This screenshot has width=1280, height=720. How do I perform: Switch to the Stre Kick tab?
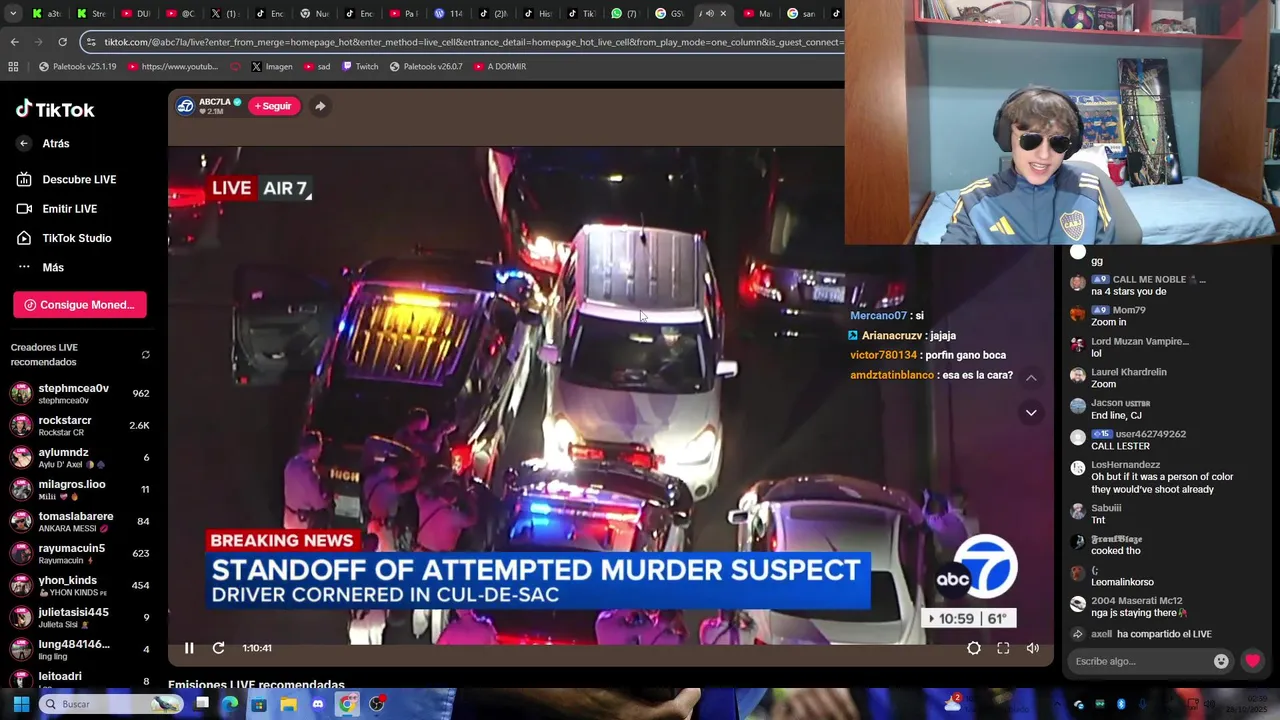[90, 14]
